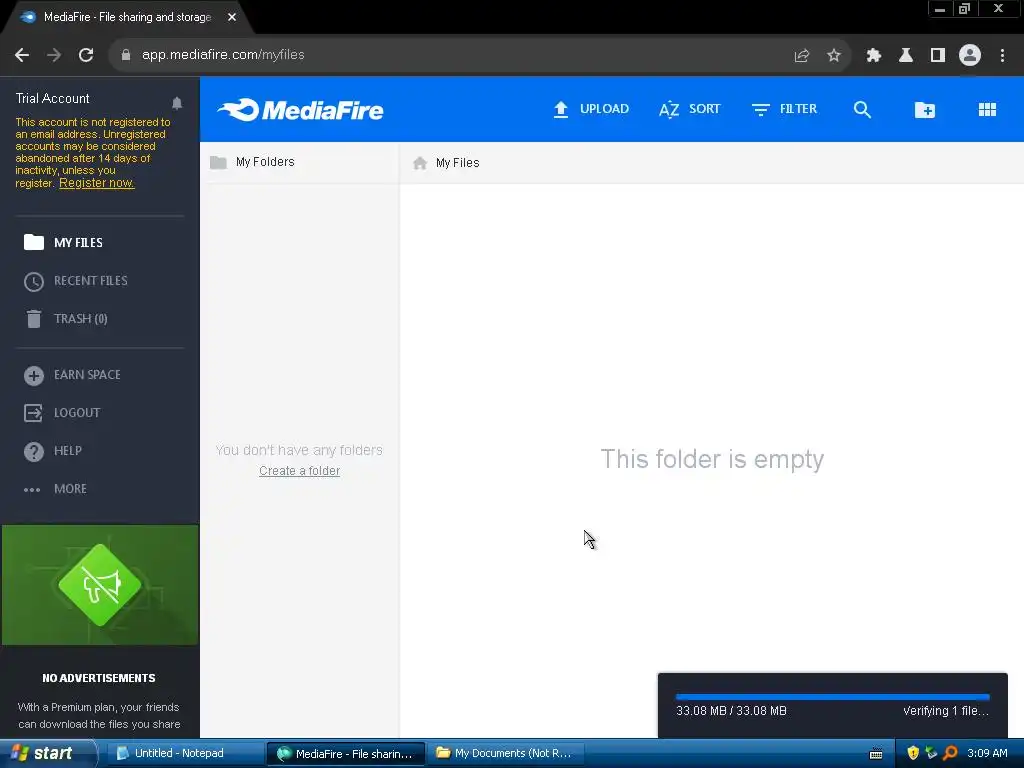The width and height of the screenshot is (1024, 768).
Task: Click the upload progress bar
Action: click(x=832, y=697)
